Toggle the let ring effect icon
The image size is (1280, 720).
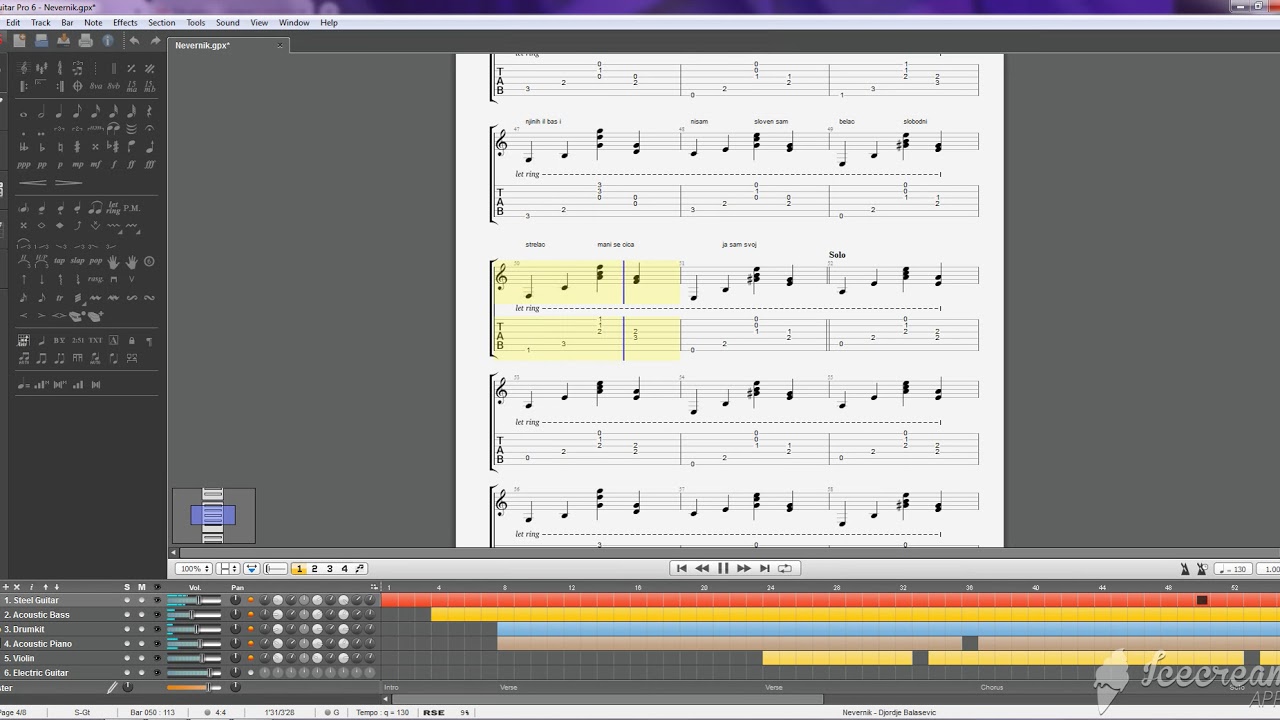point(113,208)
